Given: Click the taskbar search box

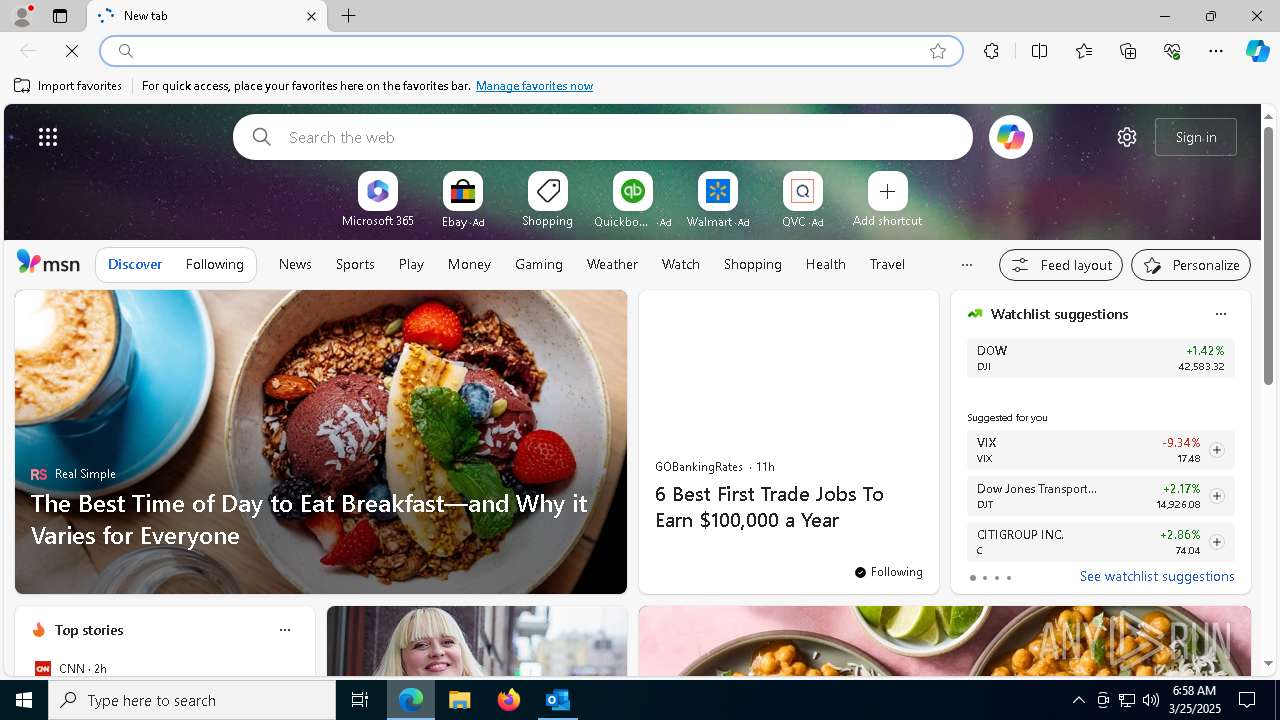Looking at the screenshot, I should (192, 700).
